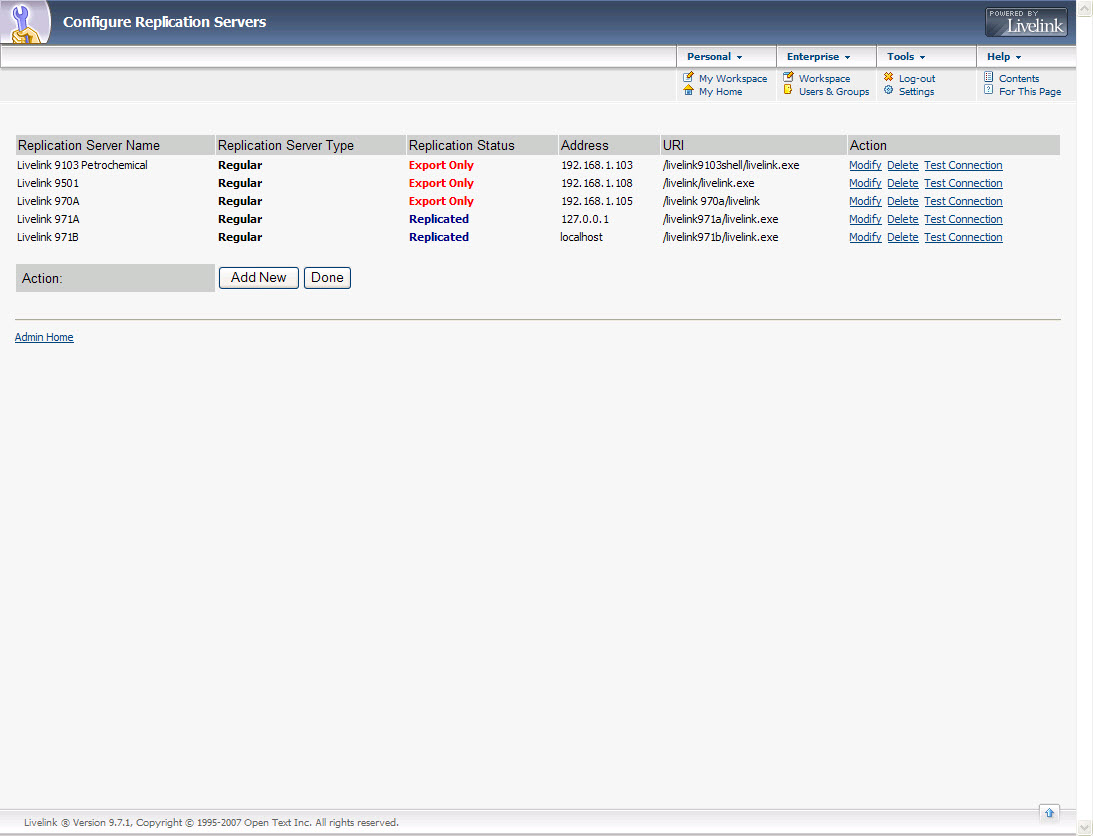
Task: Click the My Home house icon
Action: pos(688,90)
